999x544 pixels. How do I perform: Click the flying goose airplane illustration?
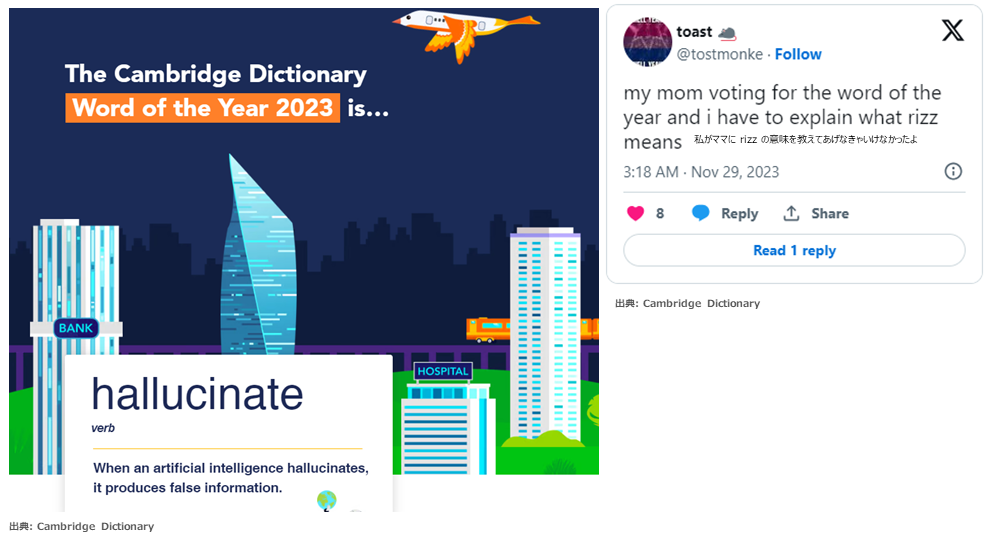tap(466, 32)
